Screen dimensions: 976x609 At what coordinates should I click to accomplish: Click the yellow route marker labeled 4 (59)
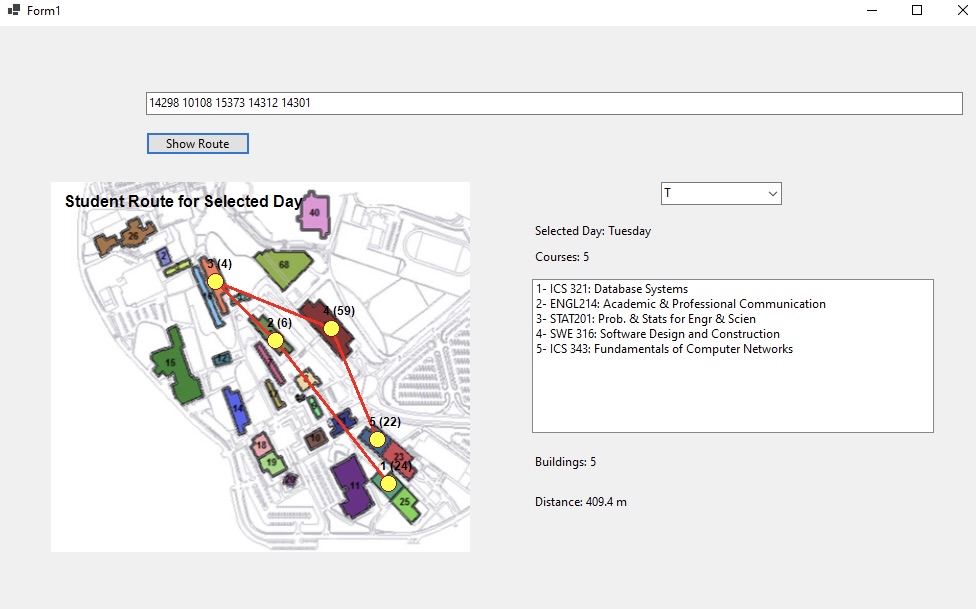[332, 328]
